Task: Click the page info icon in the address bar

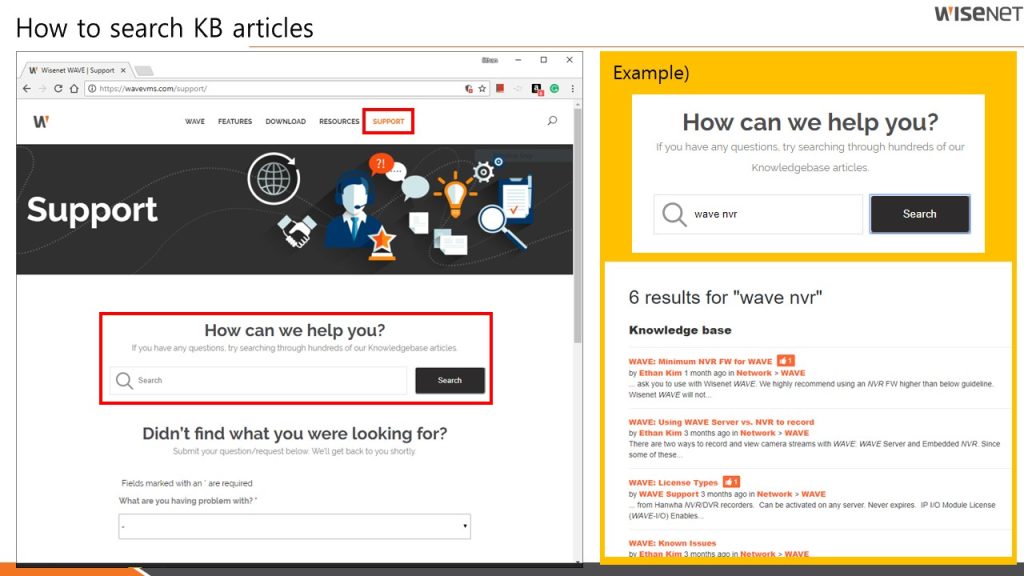Action: coord(91,89)
